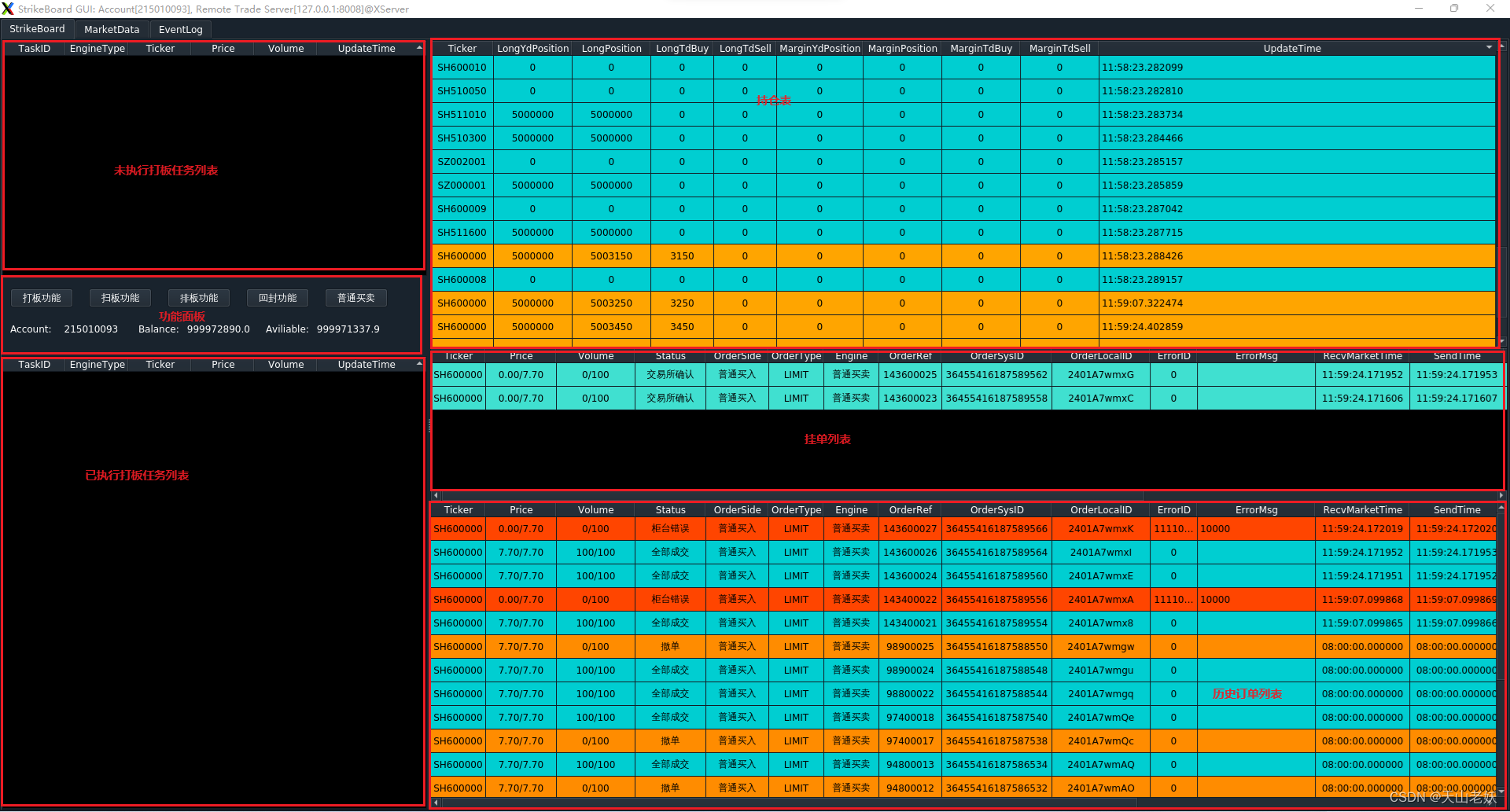Click pending orders horizontal scrollbar left arrow
The height and width of the screenshot is (812, 1510).
436,495
